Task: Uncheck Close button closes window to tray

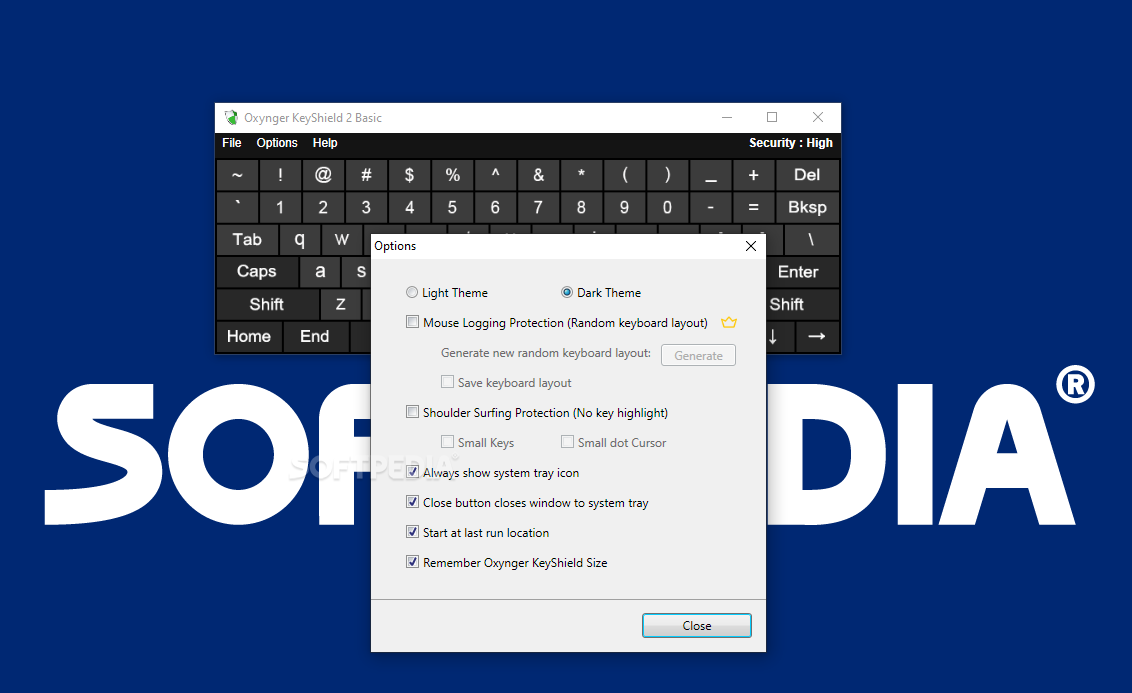Action: (x=412, y=502)
